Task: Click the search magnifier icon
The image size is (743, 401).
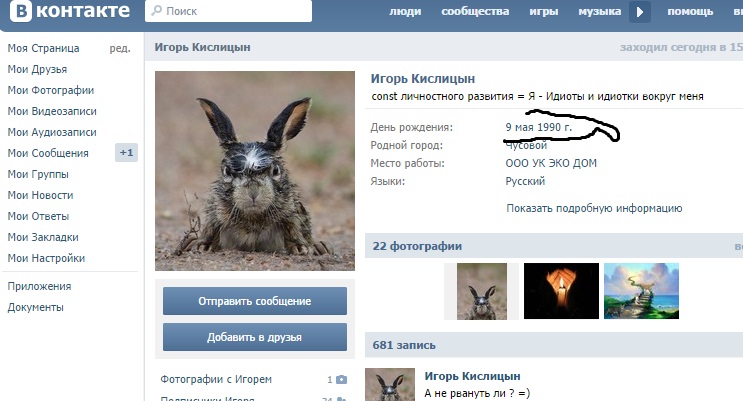Action: 157,12
